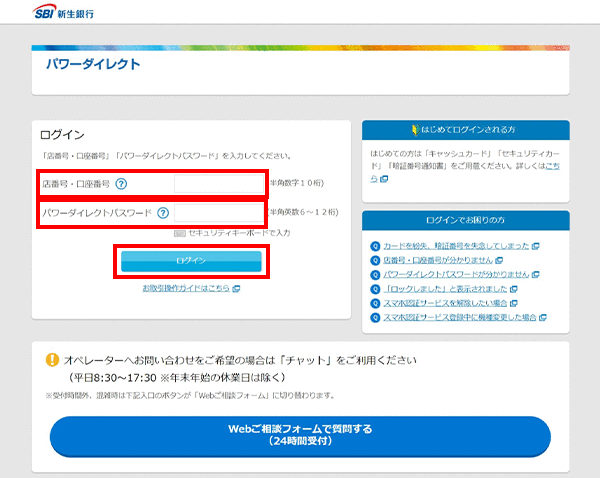Open お取引操作ガイドはこちら link
The height and width of the screenshot is (478, 600).
pyautogui.click(x=186, y=288)
